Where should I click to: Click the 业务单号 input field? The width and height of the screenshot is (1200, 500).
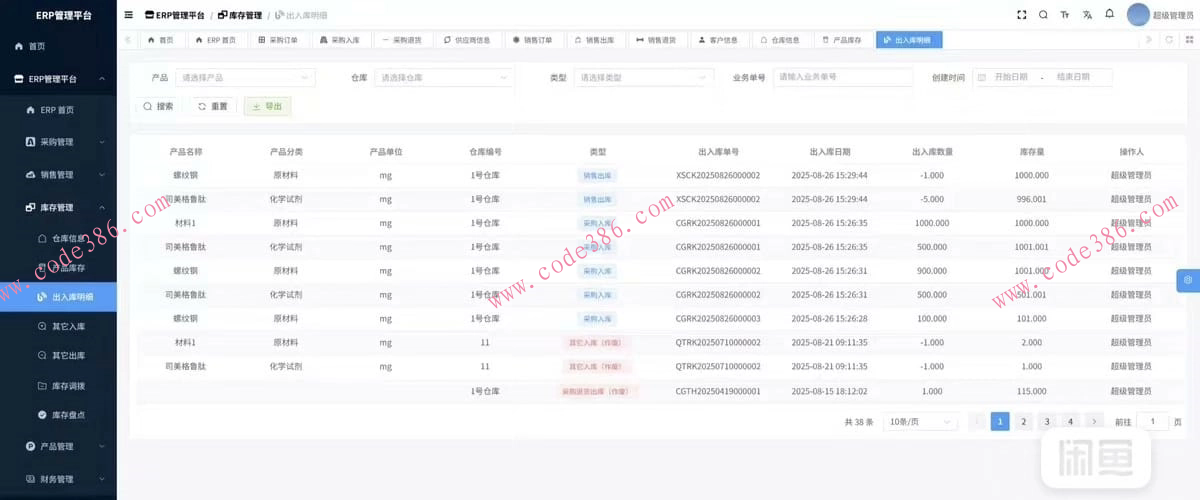point(842,77)
